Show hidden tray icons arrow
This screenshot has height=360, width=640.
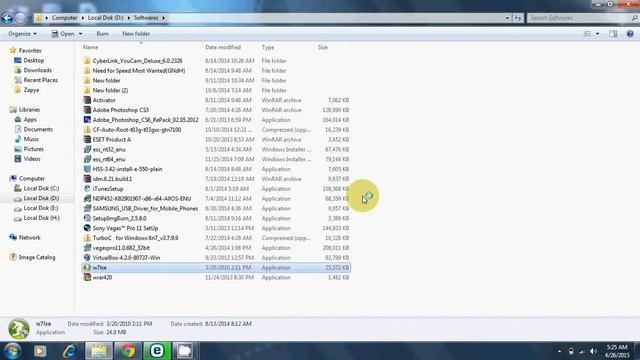tap(559, 351)
